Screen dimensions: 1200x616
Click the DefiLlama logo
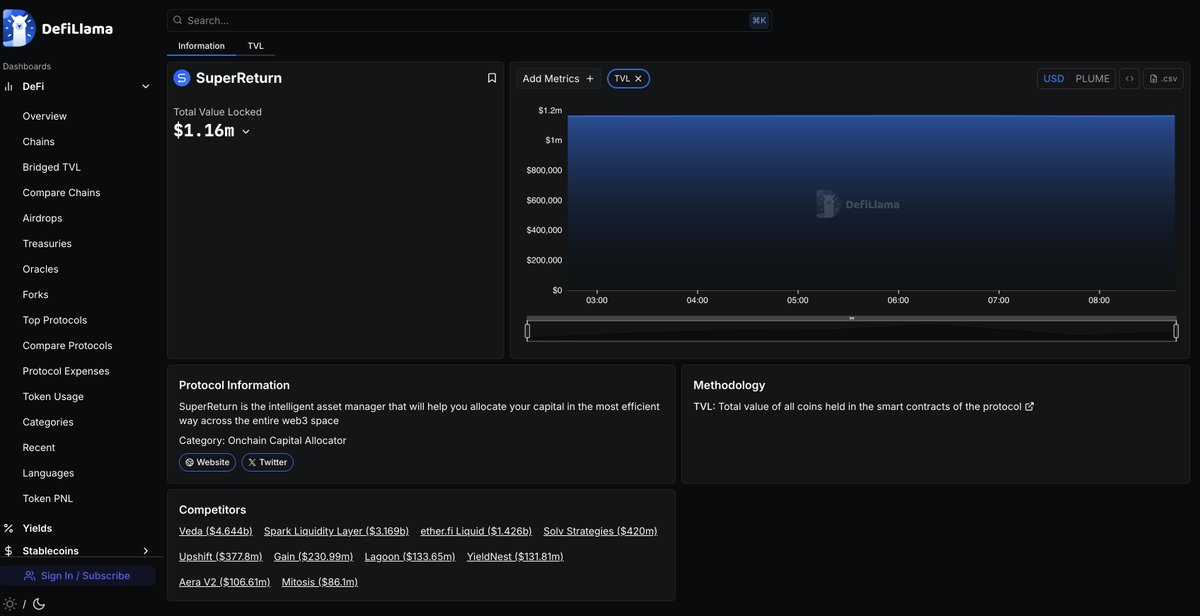[x=58, y=28]
